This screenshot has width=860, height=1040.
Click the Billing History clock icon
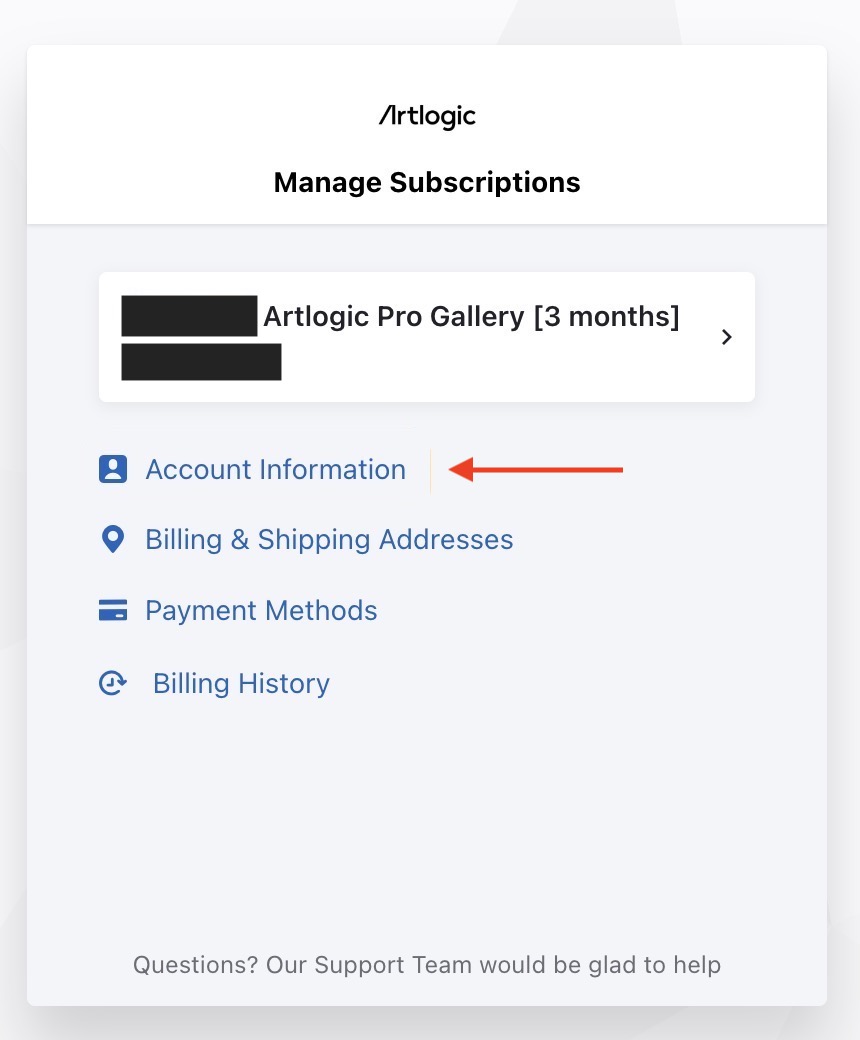tap(113, 683)
